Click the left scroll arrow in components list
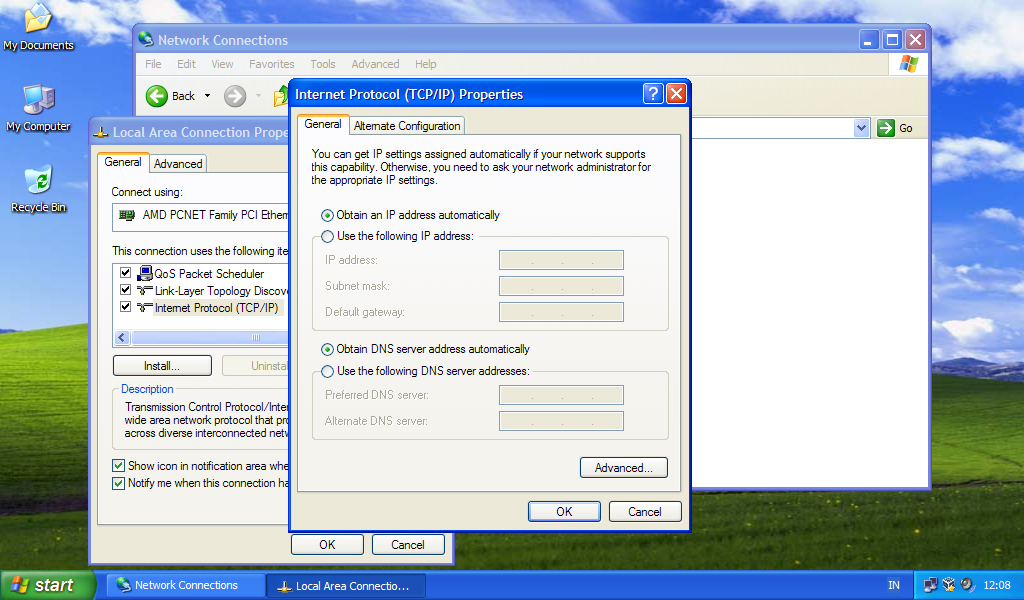Viewport: 1024px width, 600px height. tap(122, 338)
